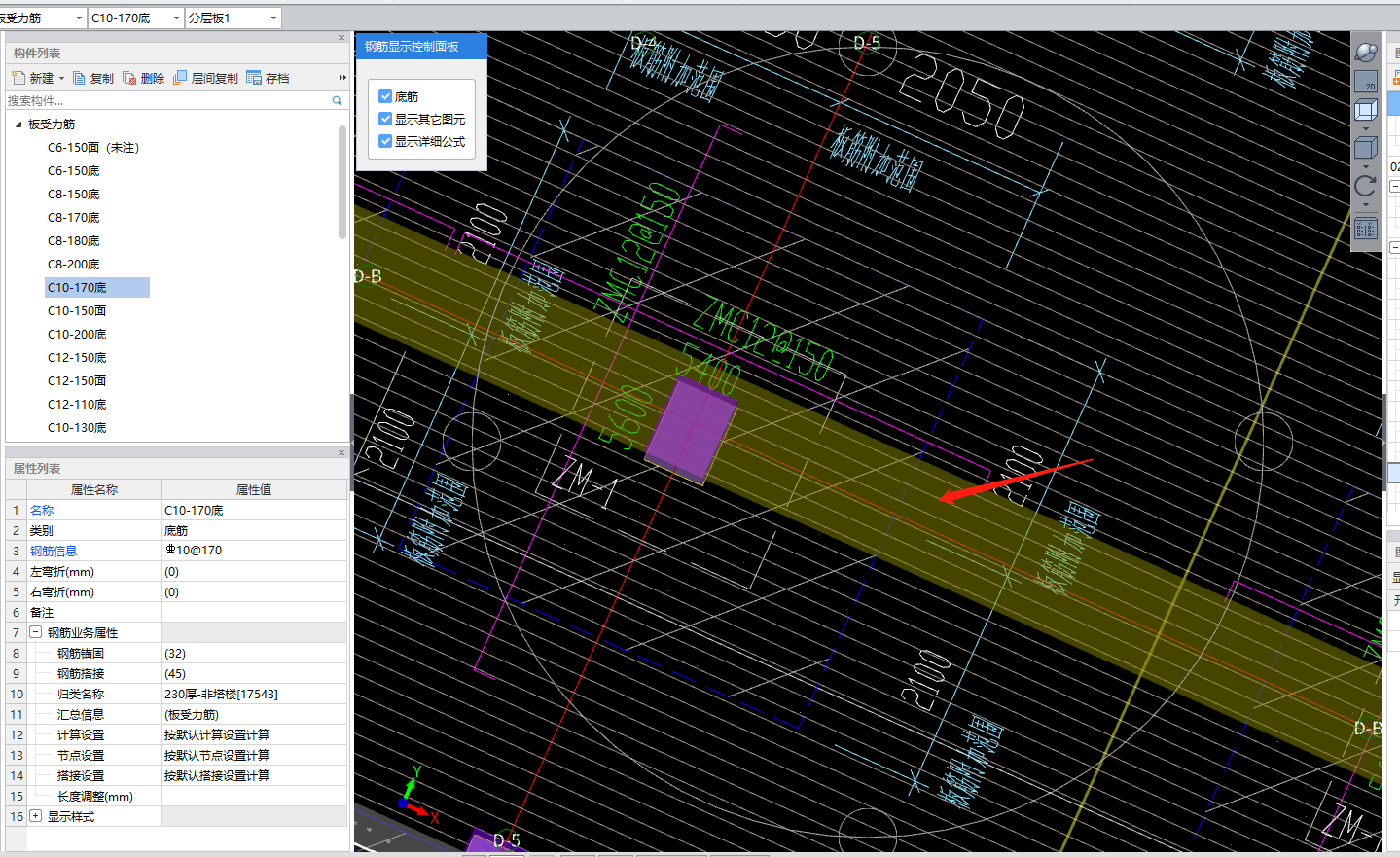1400x857 pixels.
Task: Click the 类别 value 底筋 cell
Action: [x=254, y=531]
